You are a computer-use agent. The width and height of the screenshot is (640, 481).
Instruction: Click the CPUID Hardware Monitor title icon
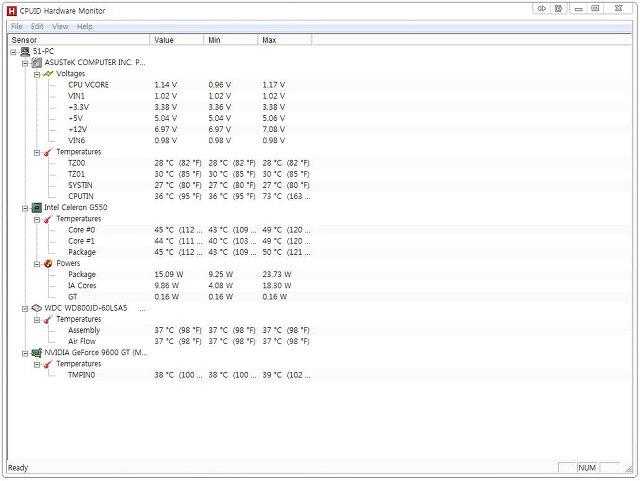12,11
